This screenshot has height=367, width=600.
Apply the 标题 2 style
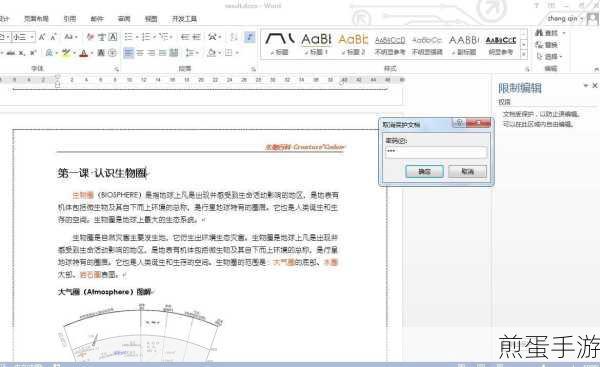(353, 44)
